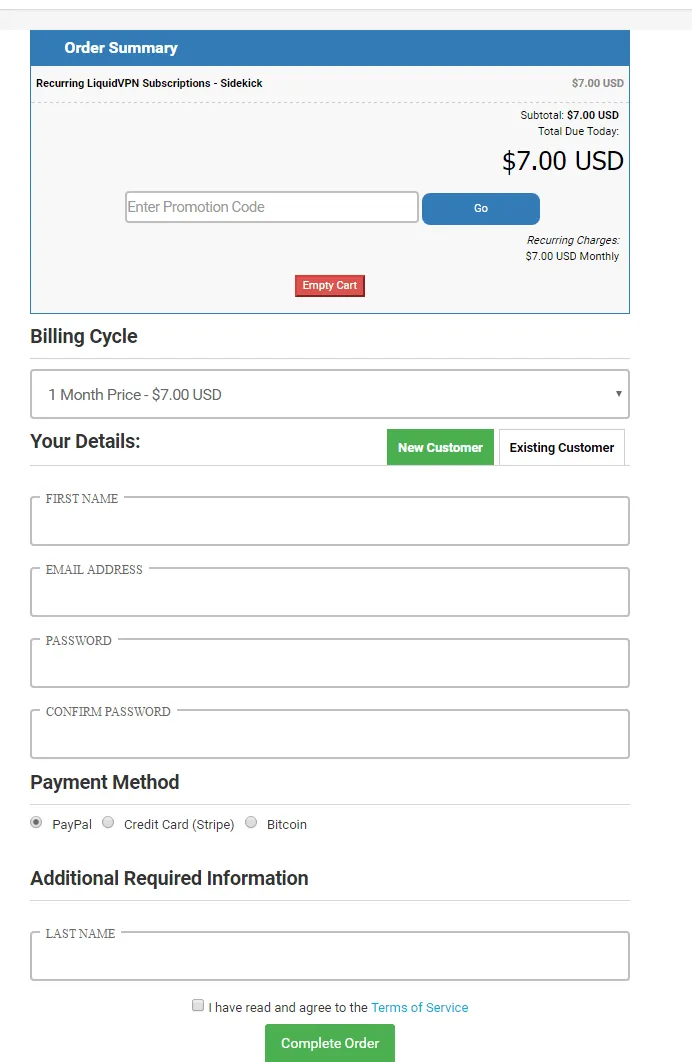Pick Bitcoin as payment method
This screenshot has width=692, height=1062.
tap(251, 823)
